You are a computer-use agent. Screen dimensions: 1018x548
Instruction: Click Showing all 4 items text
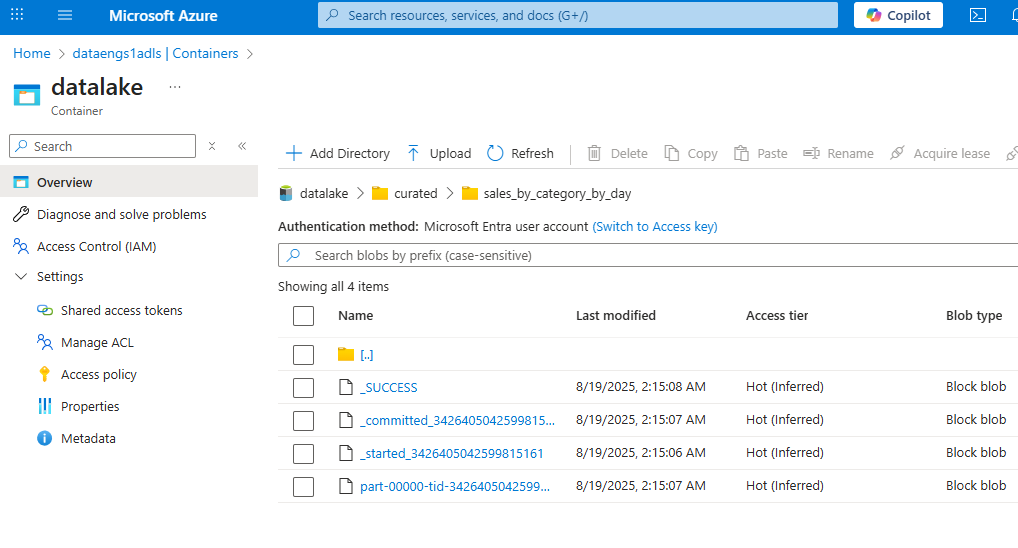point(333,286)
